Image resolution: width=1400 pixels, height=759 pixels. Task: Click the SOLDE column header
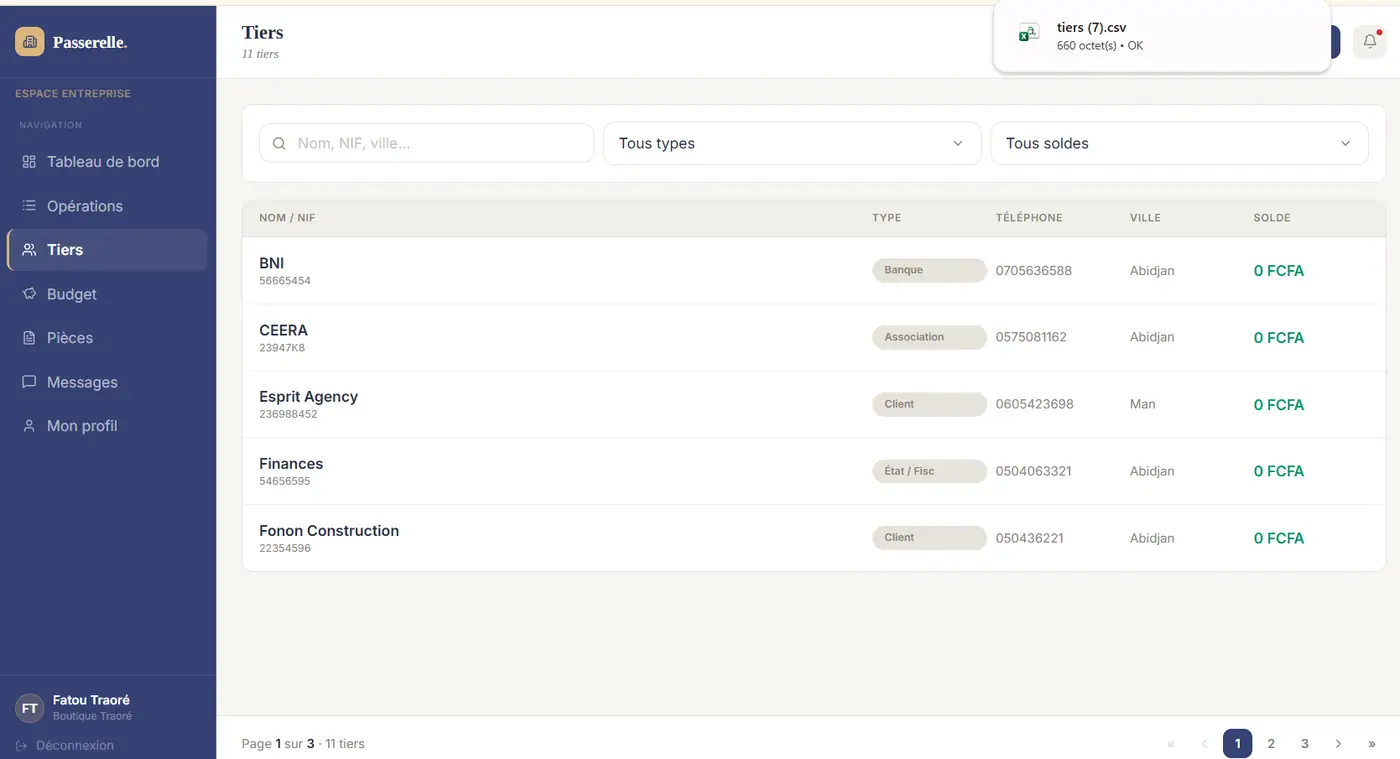(1272, 218)
